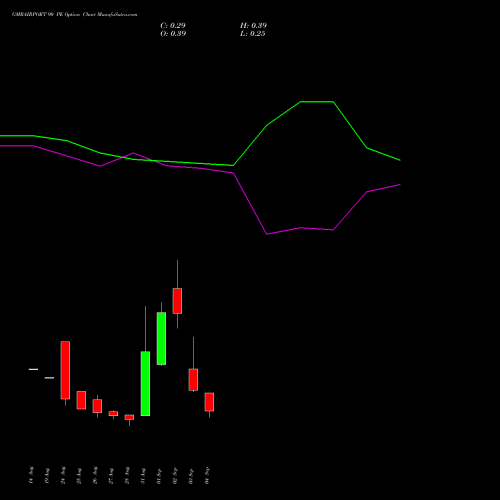Image resolution: width=500 pixels, height=500 pixels.
Task: Select the red candle above 03 Sep
Action: 193,380
